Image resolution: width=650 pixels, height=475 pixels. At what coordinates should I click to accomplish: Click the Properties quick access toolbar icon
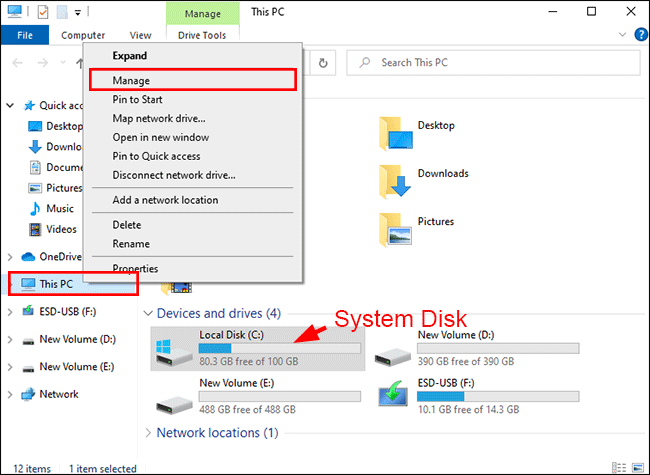42,12
